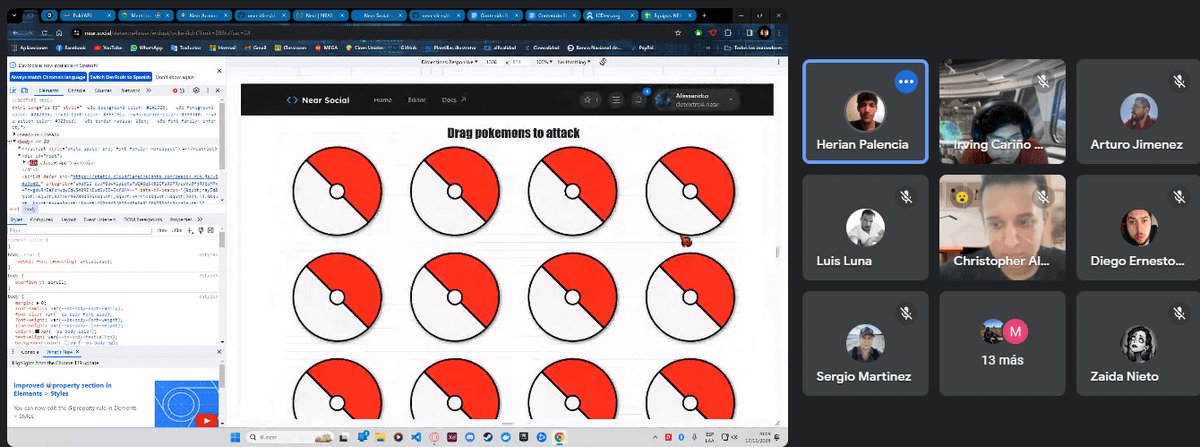
Task: Click muted mic icon on Sergio Martinez tile
Action: [906, 314]
